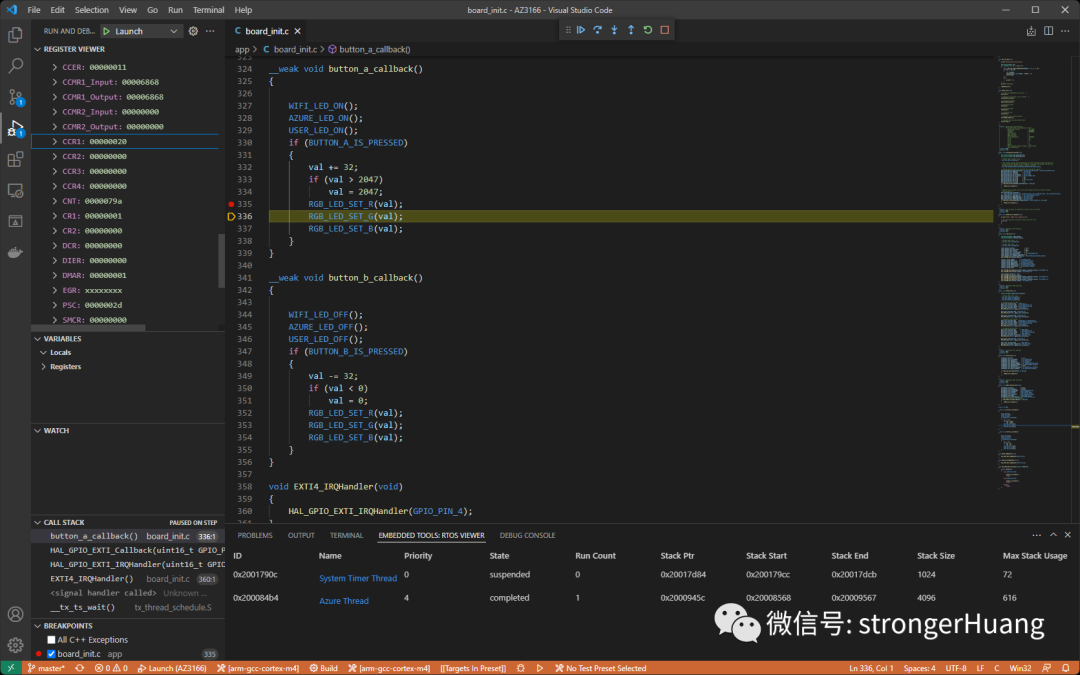This screenshot has height=675, width=1080.
Task: Click the Register Viewer vertical scrollbar
Action: [x=221, y=260]
